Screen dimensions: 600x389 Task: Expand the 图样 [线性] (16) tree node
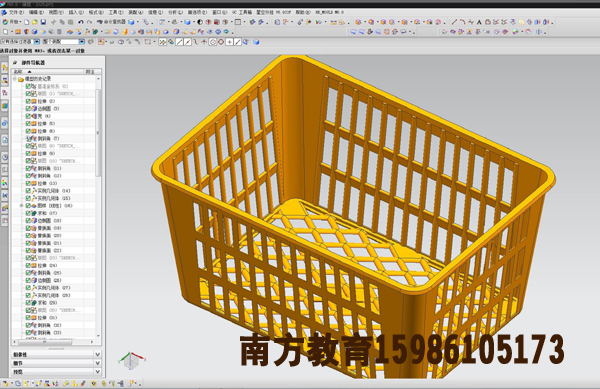[21, 205]
